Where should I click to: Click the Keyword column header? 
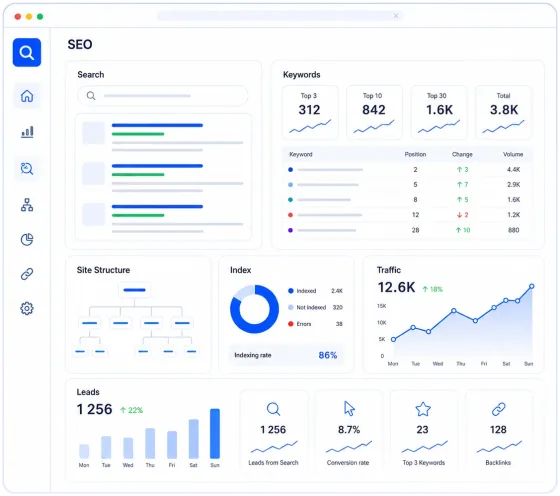[301, 154]
